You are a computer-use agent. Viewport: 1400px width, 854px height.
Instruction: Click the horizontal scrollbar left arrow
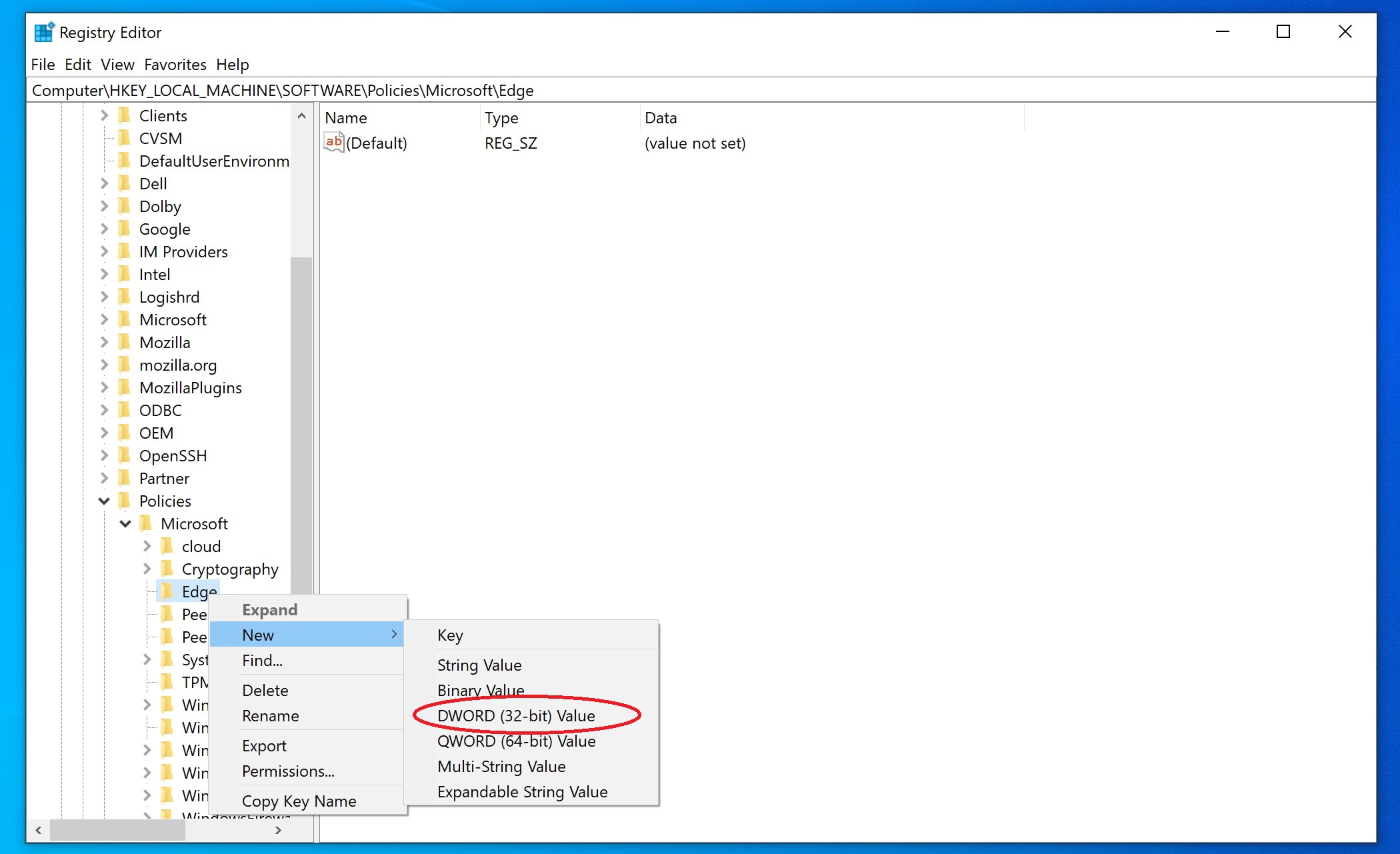(39, 830)
